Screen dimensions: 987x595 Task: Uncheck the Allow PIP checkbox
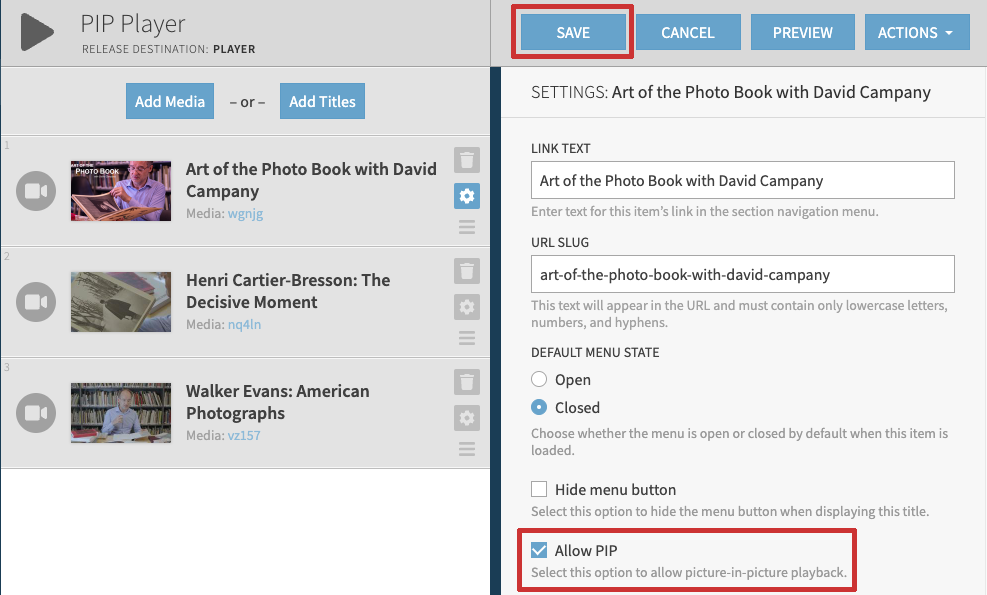coord(540,550)
